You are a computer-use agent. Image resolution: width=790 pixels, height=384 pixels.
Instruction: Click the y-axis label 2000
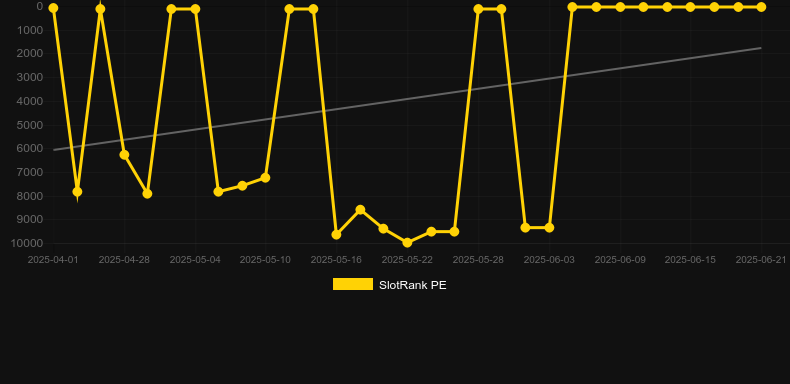pos(30,53)
